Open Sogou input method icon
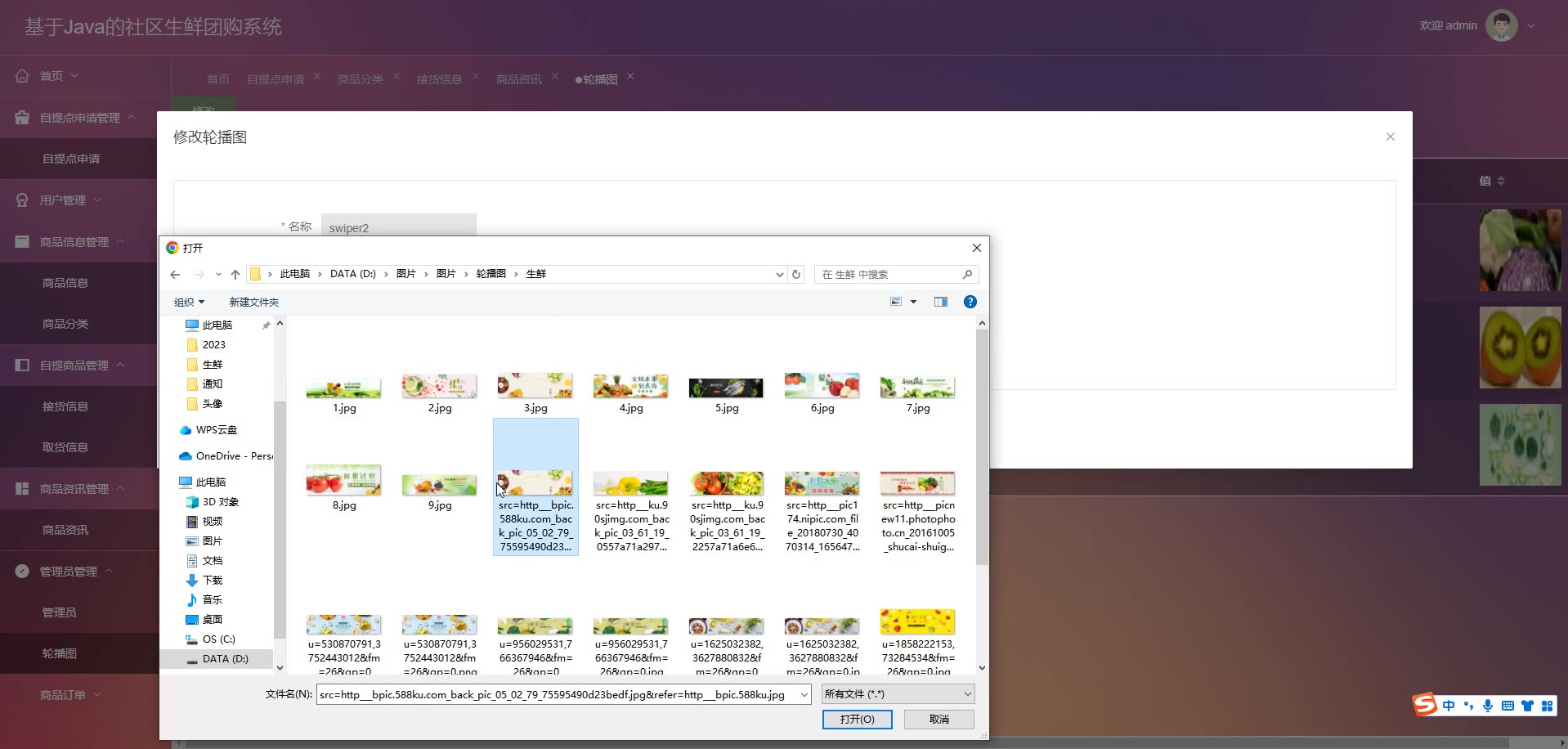The height and width of the screenshot is (749, 1568). tap(1425, 704)
